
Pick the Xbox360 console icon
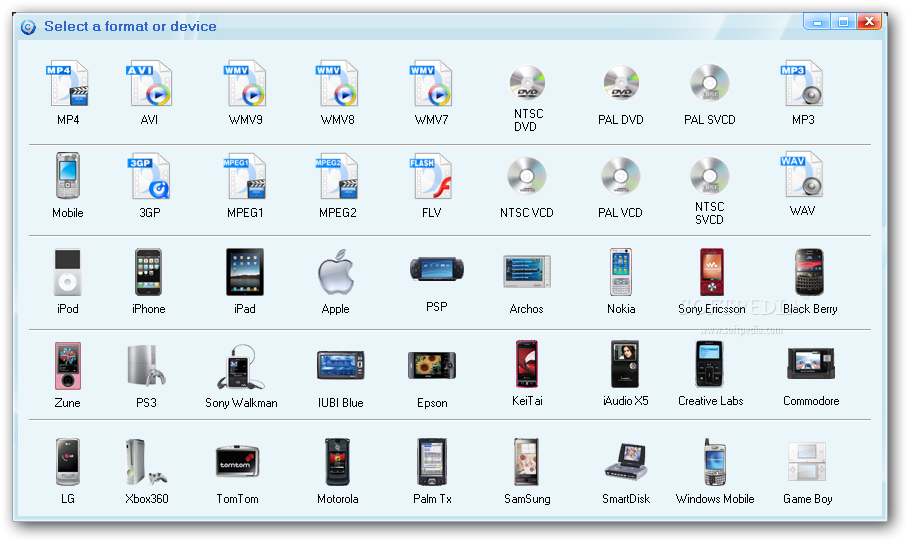click(147, 462)
